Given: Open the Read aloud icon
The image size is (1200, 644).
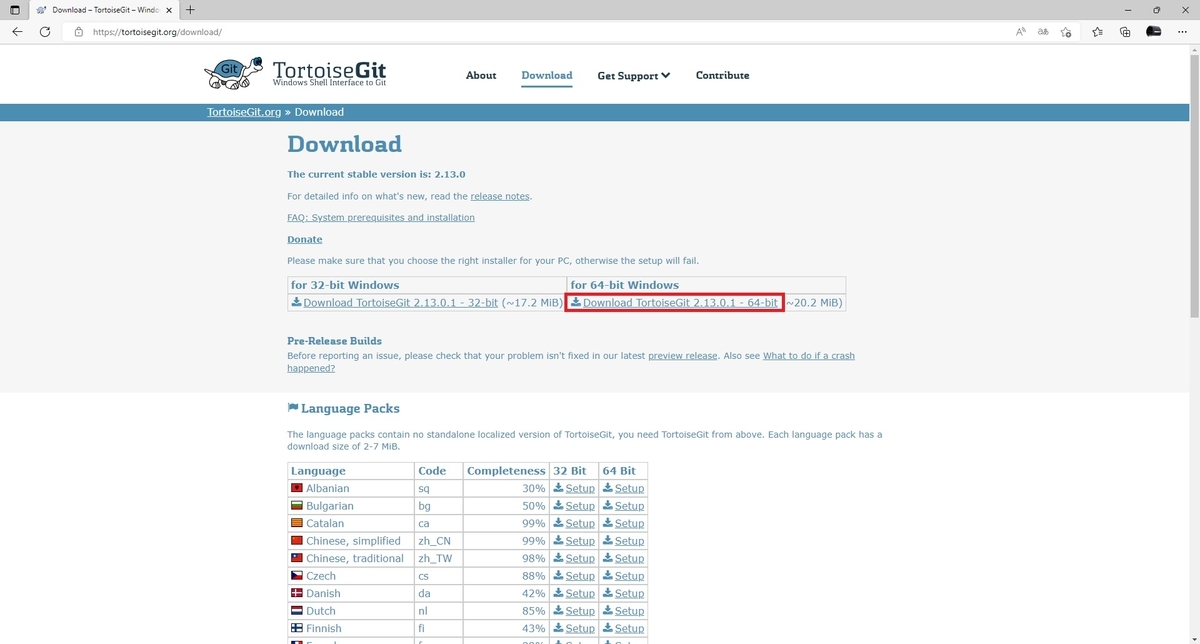Looking at the screenshot, I should pyautogui.click(x=1020, y=32).
